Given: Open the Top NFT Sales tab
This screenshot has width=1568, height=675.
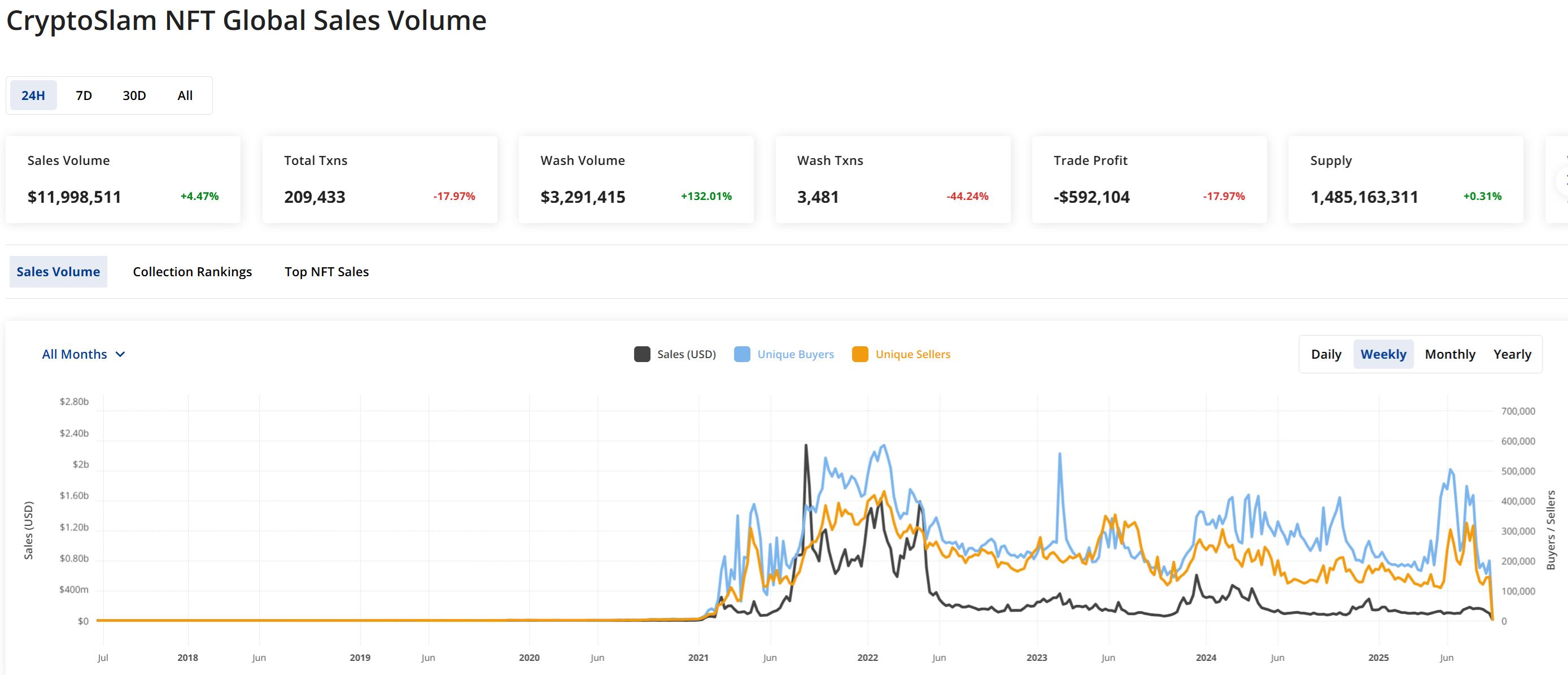Looking at the screenshot, I should pos(327,272).
